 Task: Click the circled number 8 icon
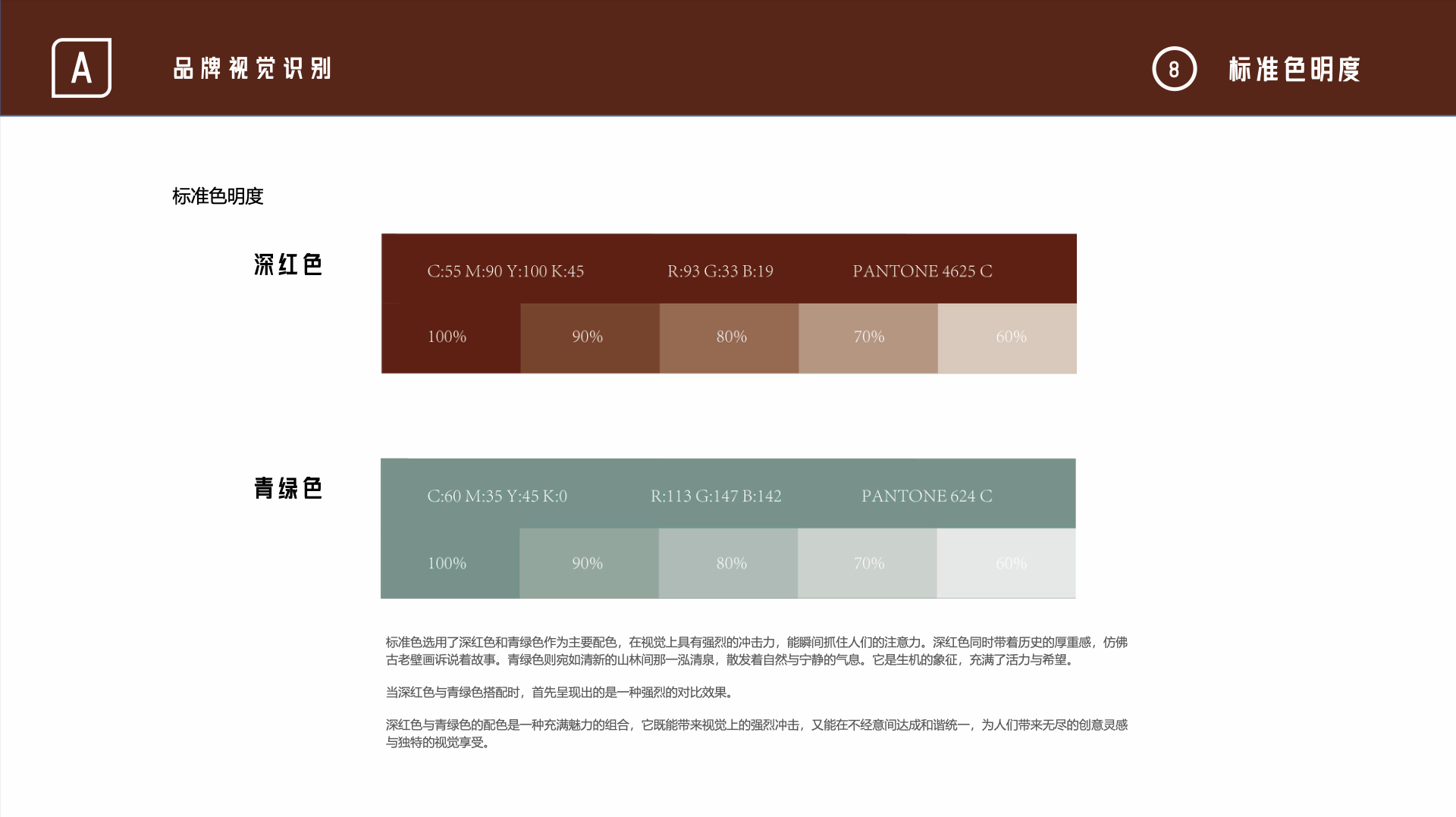pos(1174,69)
